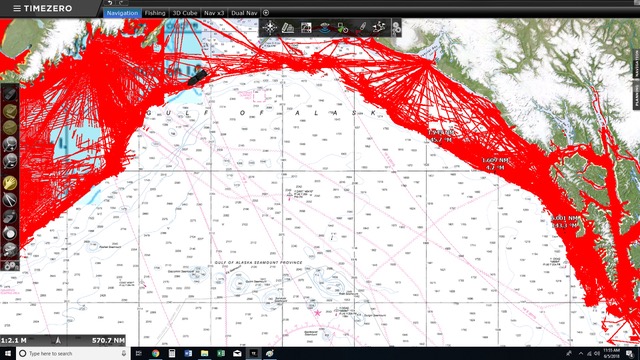Open Excel from the taskbar

[221, 353]
